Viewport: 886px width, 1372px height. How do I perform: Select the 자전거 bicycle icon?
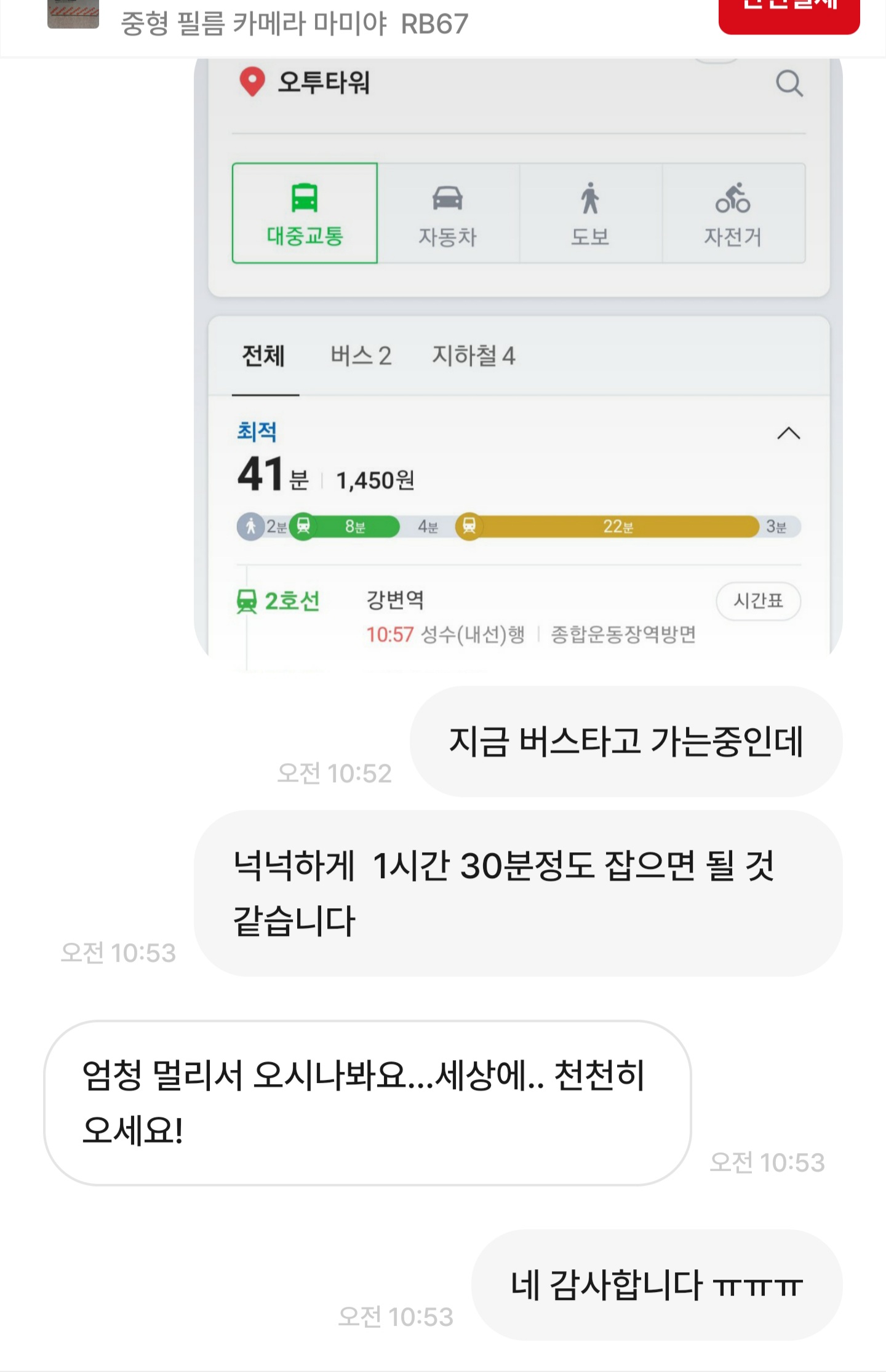pos(733,198)
